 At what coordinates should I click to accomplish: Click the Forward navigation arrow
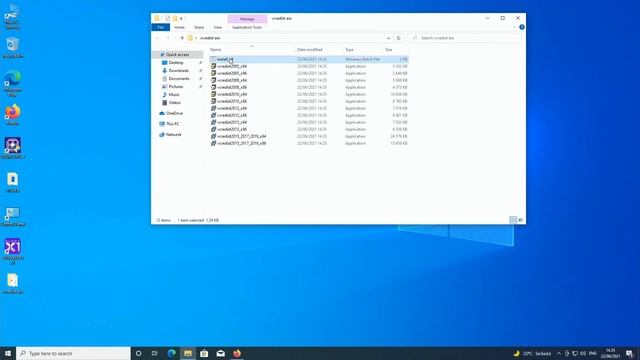(x=168, y=38)
